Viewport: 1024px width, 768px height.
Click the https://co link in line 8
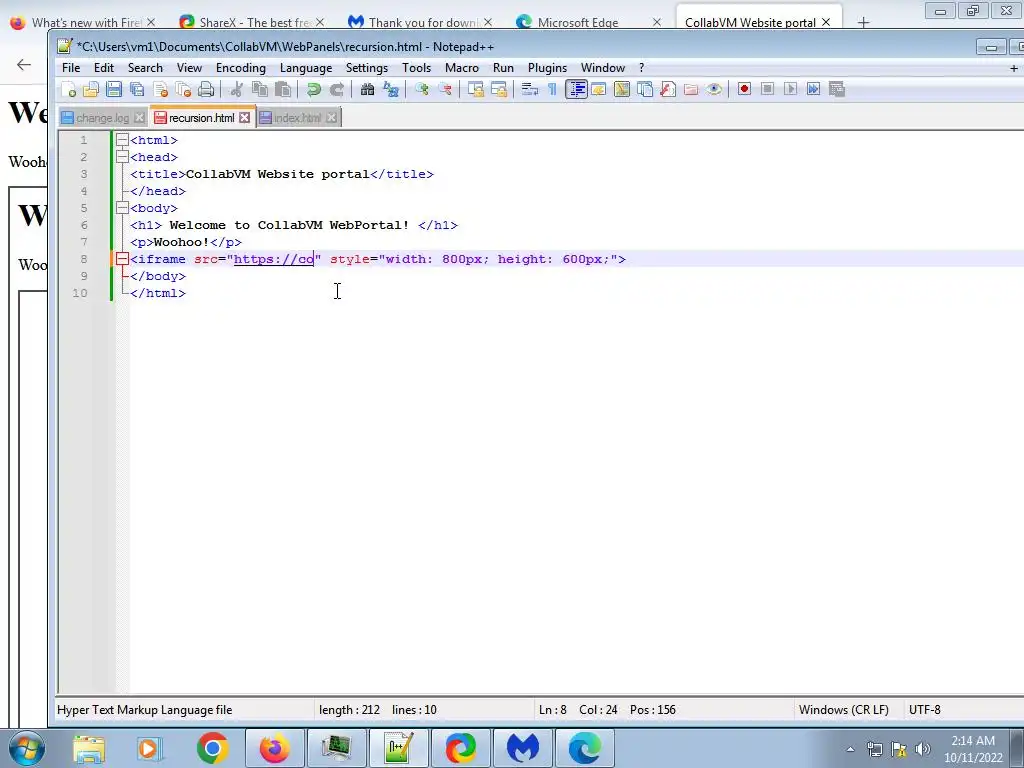click(274, 259)
